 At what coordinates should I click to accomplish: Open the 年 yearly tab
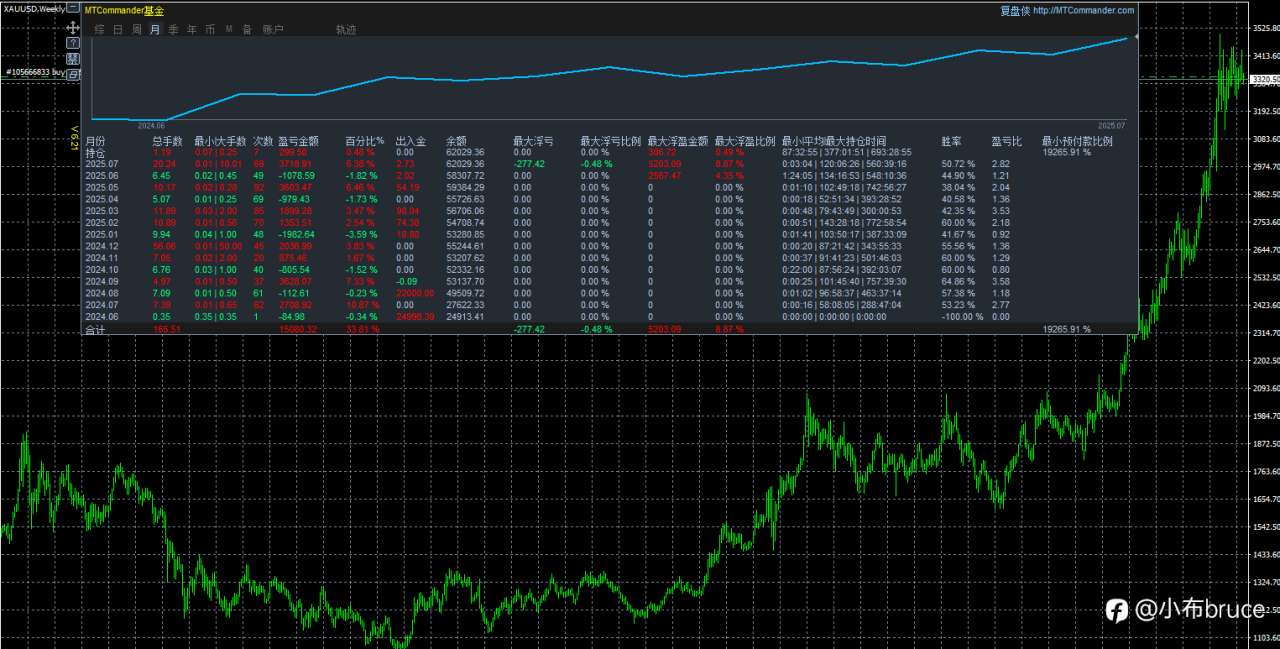192,30
